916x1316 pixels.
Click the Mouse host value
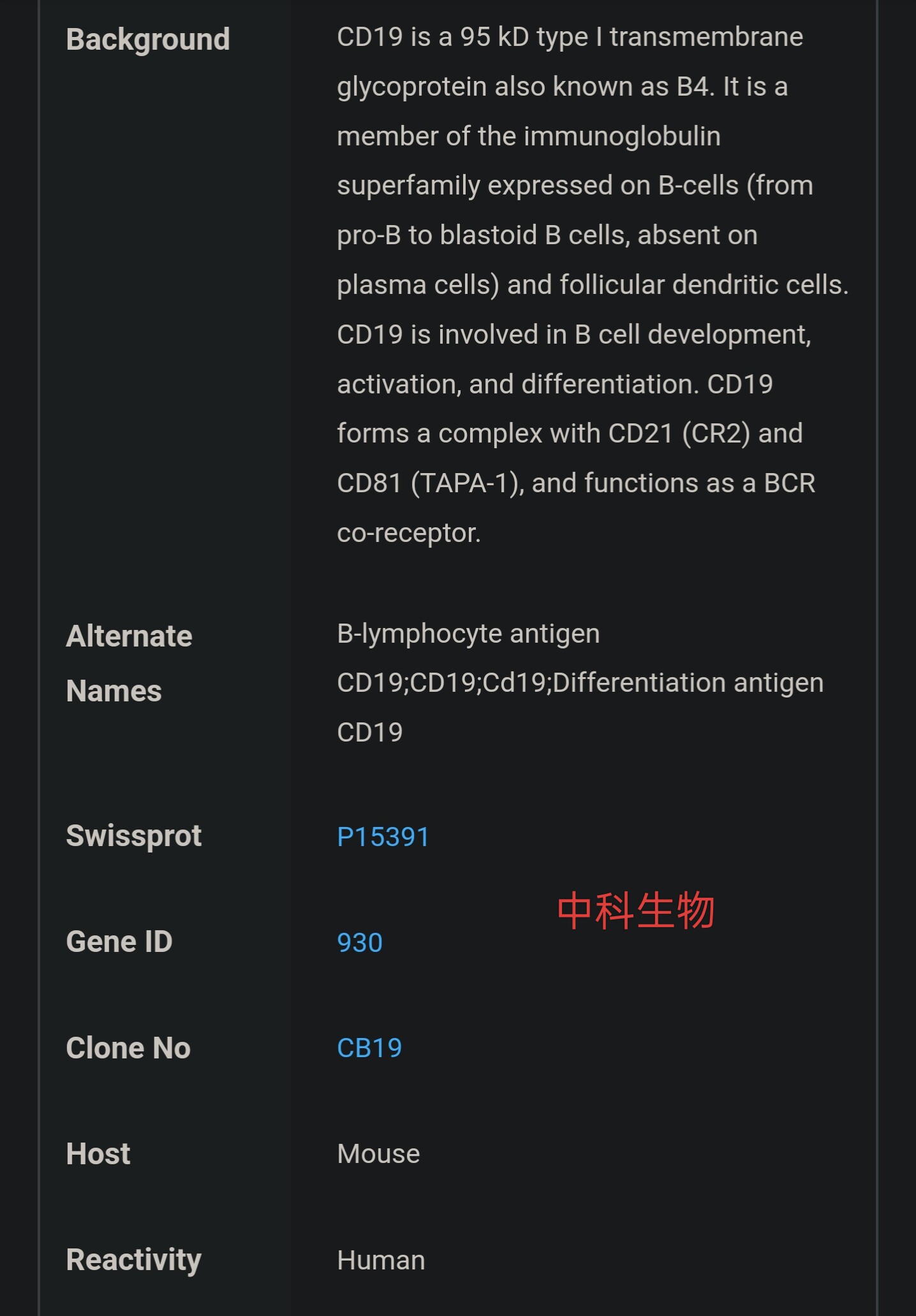pos(378,1154)
